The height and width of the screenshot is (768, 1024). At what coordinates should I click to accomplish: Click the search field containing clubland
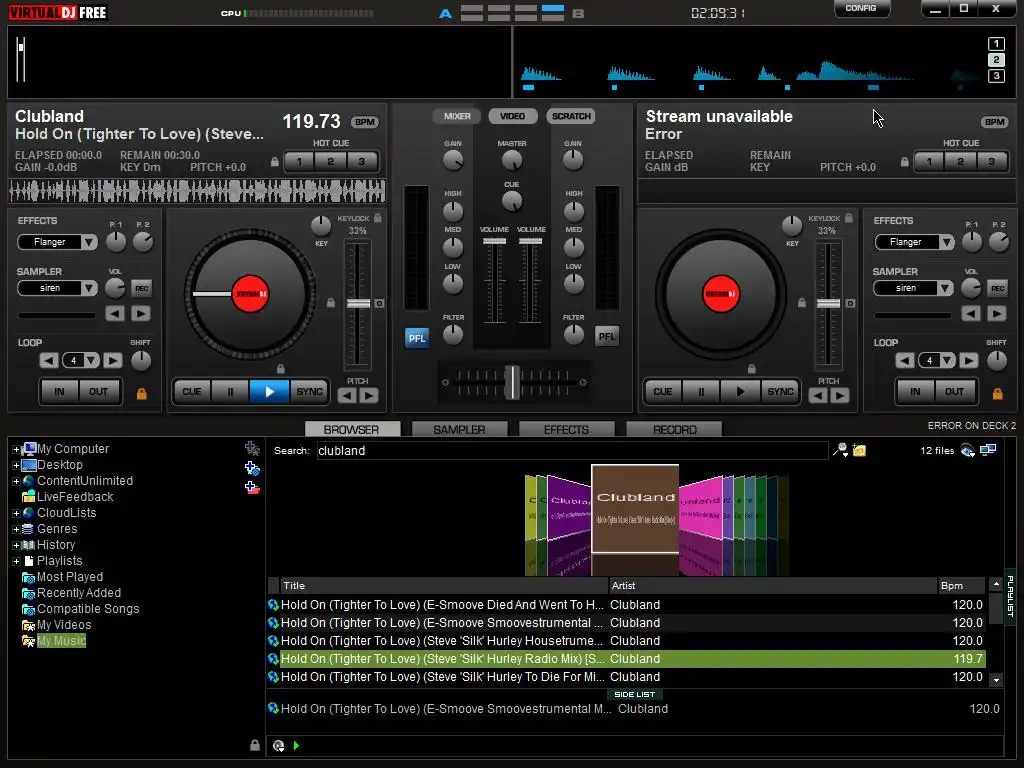pos(572,451)
